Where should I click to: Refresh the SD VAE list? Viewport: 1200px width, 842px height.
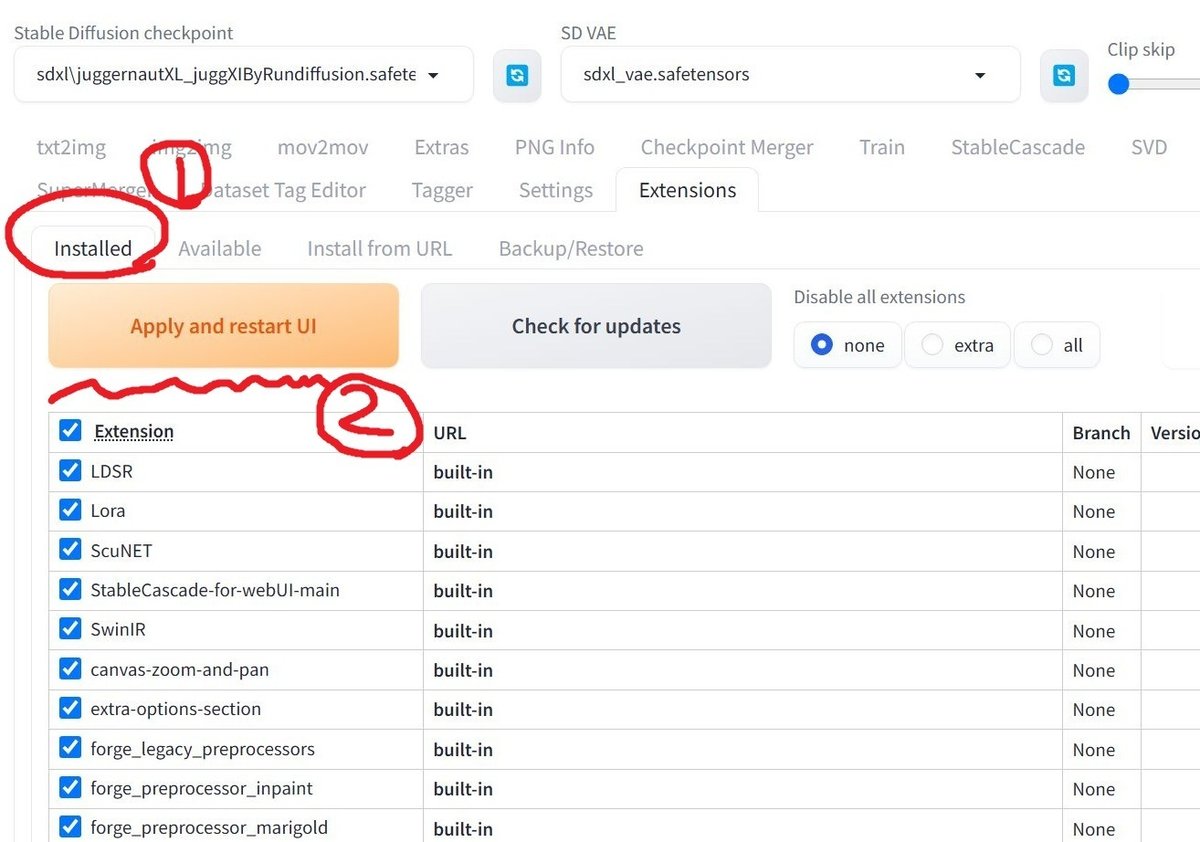1064,74
